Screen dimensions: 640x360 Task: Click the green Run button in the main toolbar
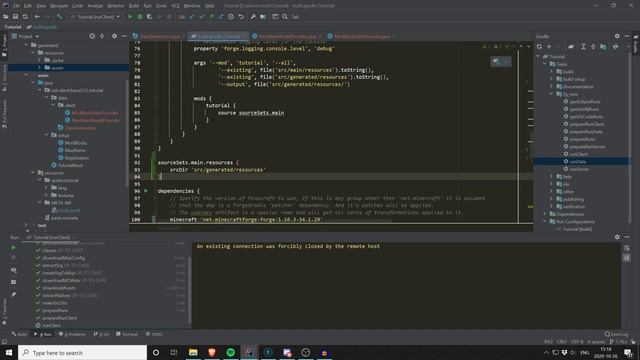(x=130, y=17)
